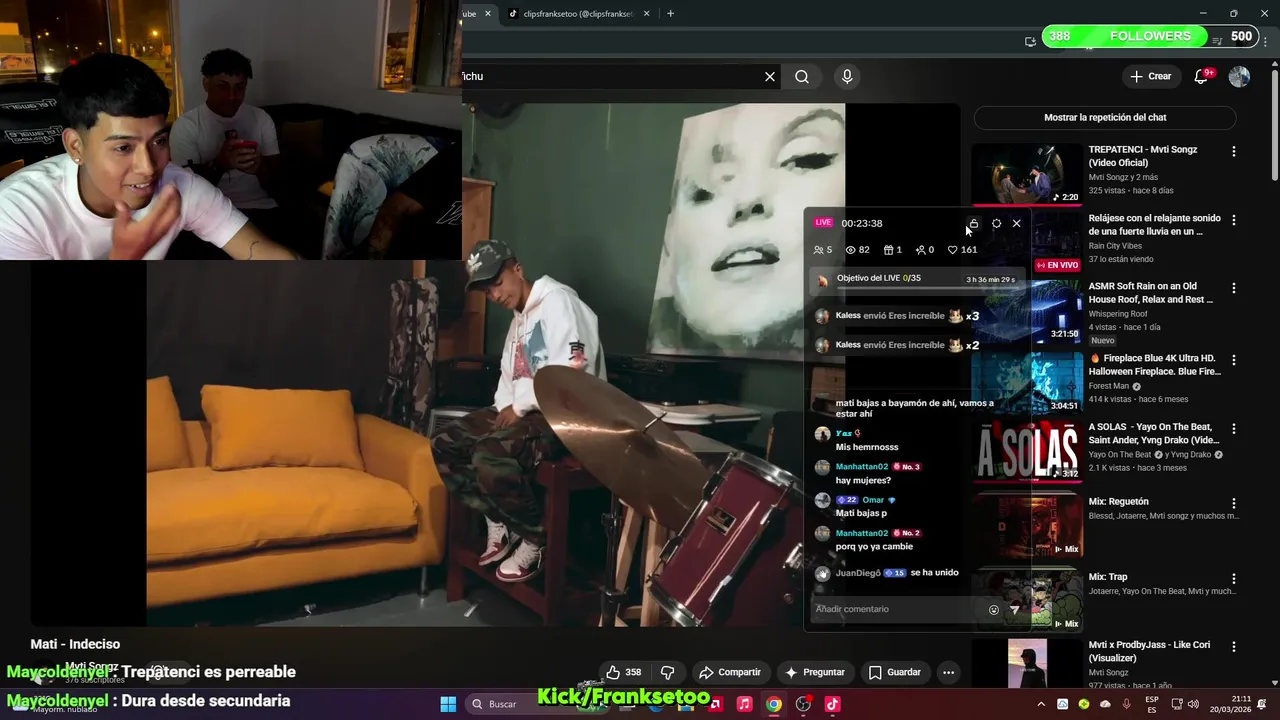Viewport: 1280px width, 720px height.
Task: Click cast icon next to followers bar
Action: tap(1030, 41)
